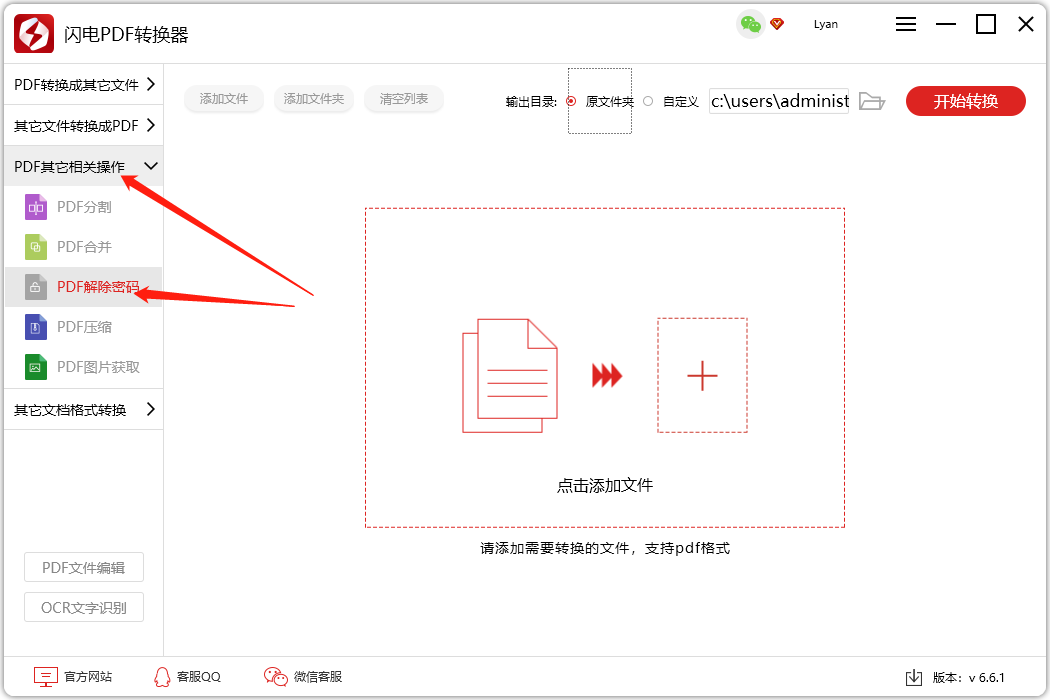Select the 原文件夹 radio button
The image size is (1050, 700).
click(571, 101)
